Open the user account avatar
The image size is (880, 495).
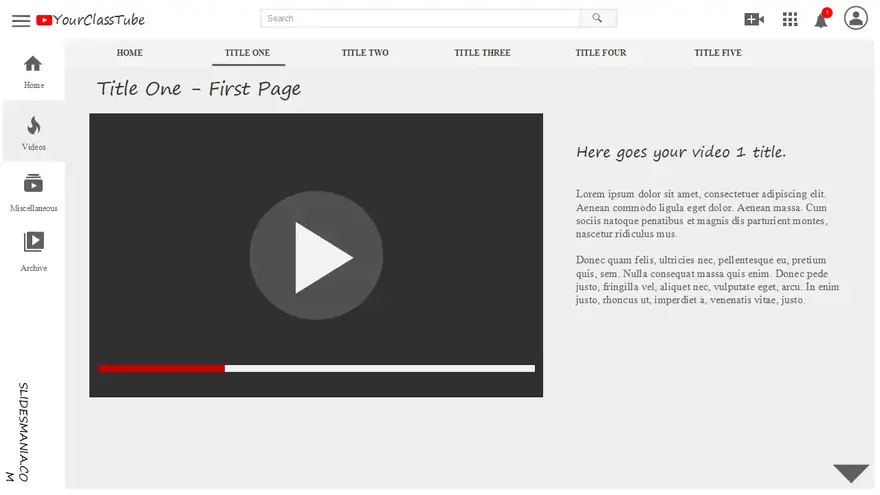(855, 18)
